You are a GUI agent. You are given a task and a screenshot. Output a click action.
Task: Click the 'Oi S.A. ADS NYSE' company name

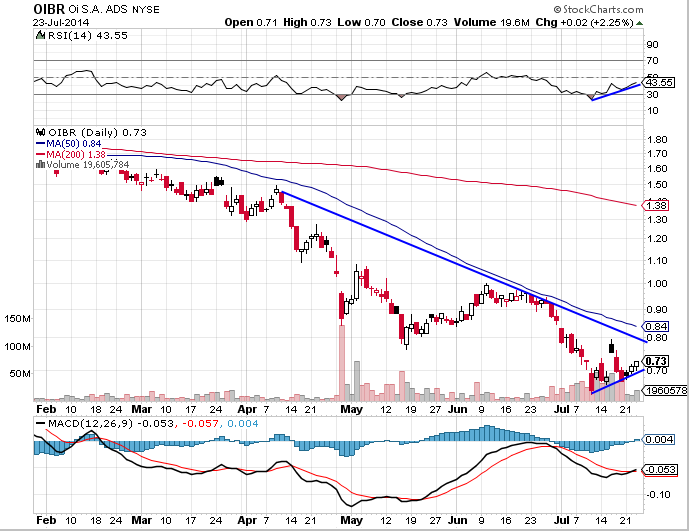pyautogui.click(x=114, y=9)
